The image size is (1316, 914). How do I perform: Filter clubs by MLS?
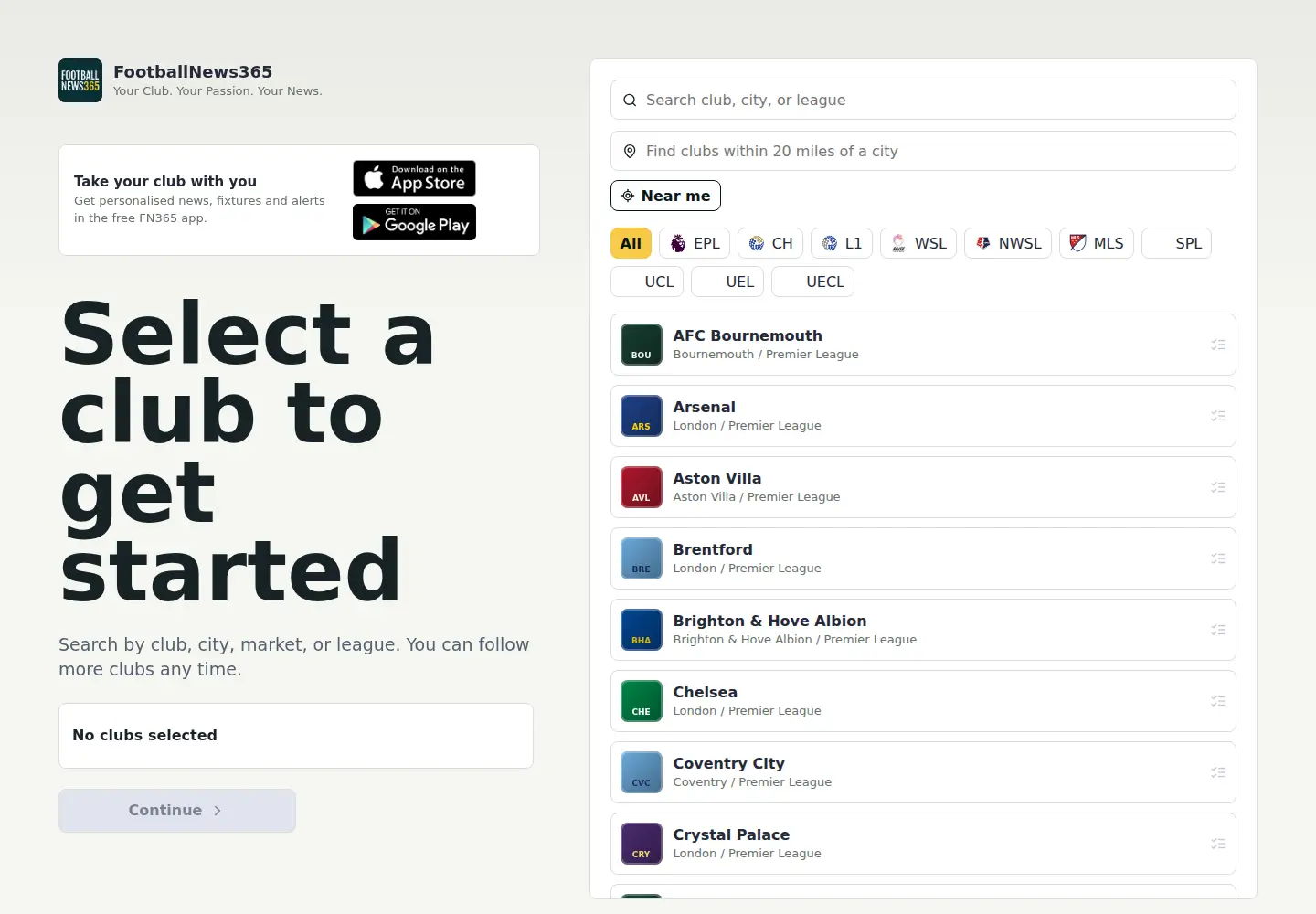coord(1097,243)
